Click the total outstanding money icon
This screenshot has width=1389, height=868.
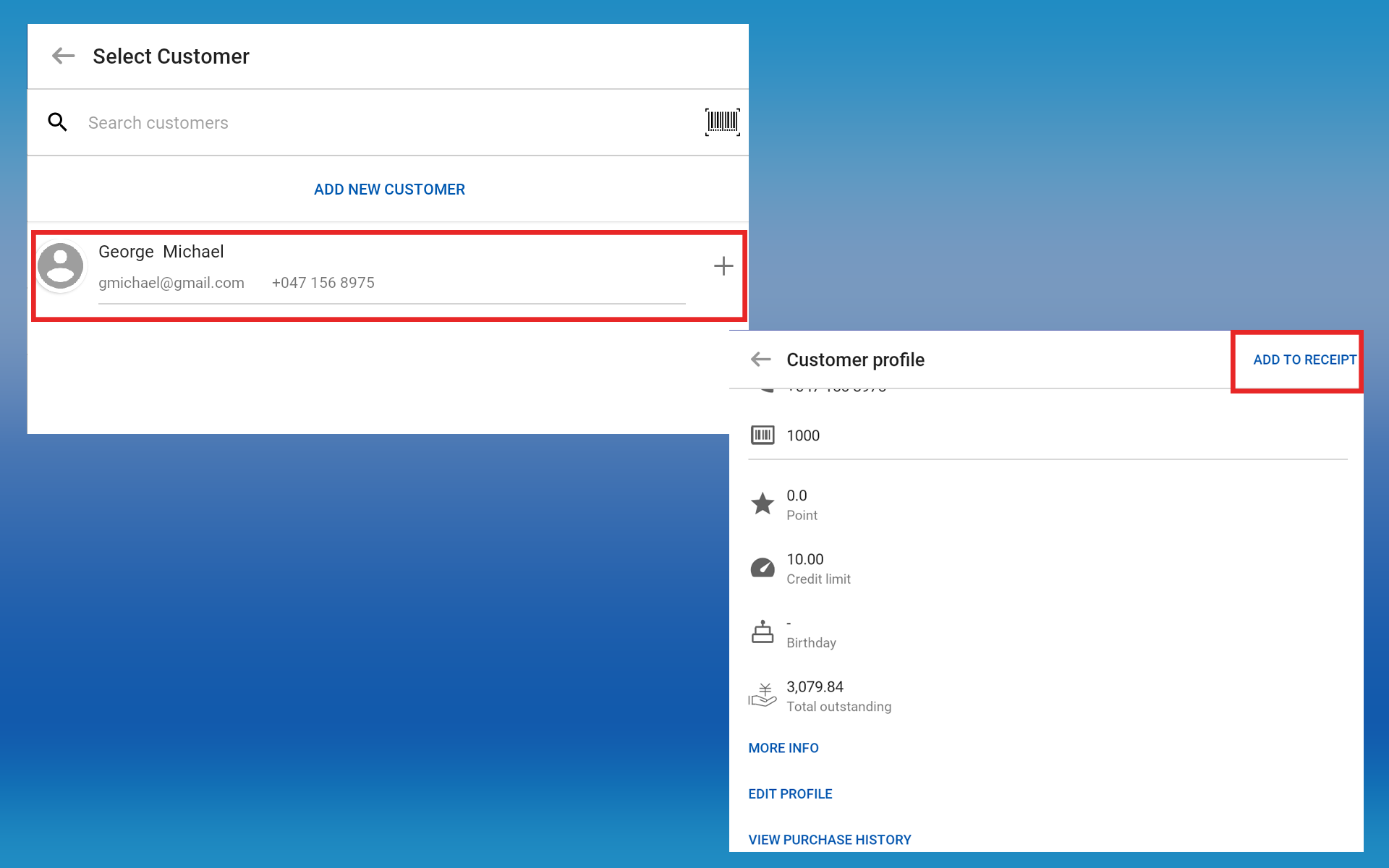[763, 695]
